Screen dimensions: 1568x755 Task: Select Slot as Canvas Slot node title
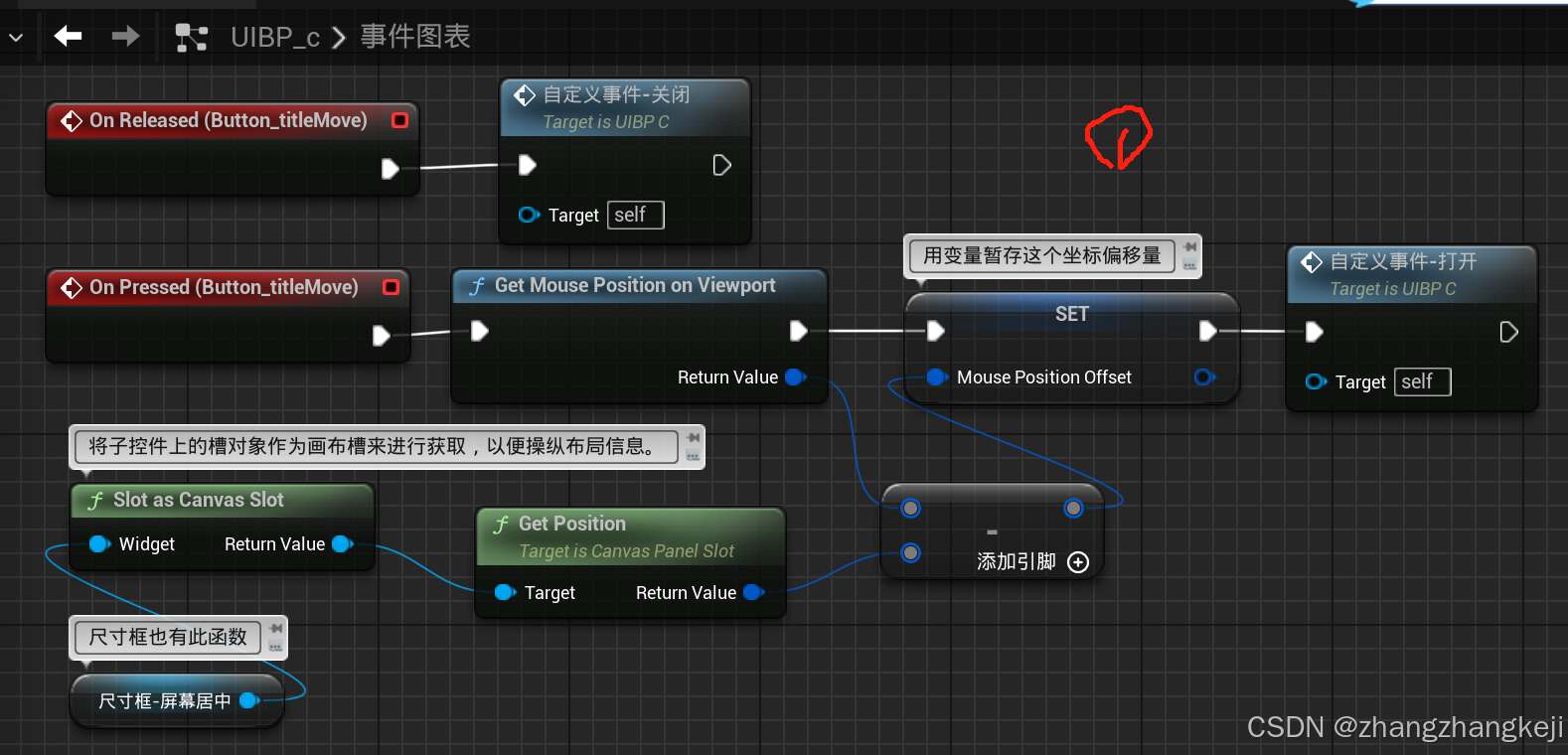[x=199, y=501]
